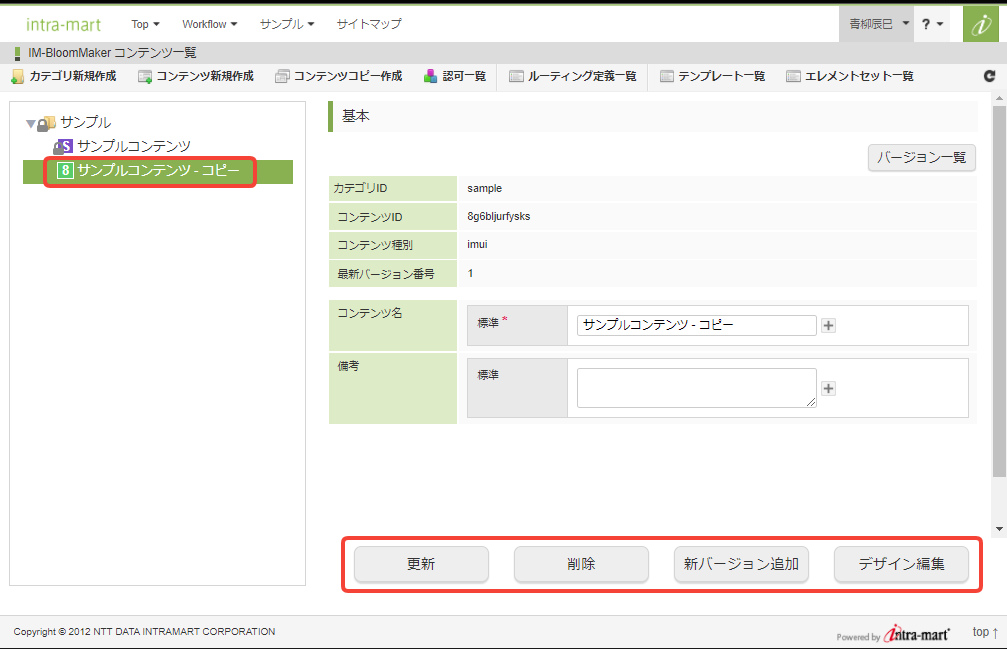Select サンプルコンテンツ - コピー tree item

158,170
